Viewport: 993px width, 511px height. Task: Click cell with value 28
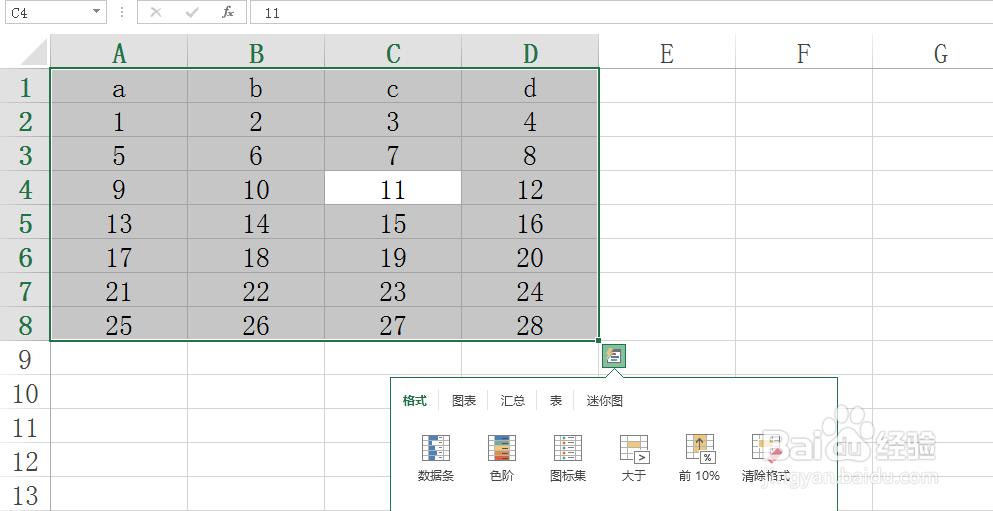coord(530,325)
